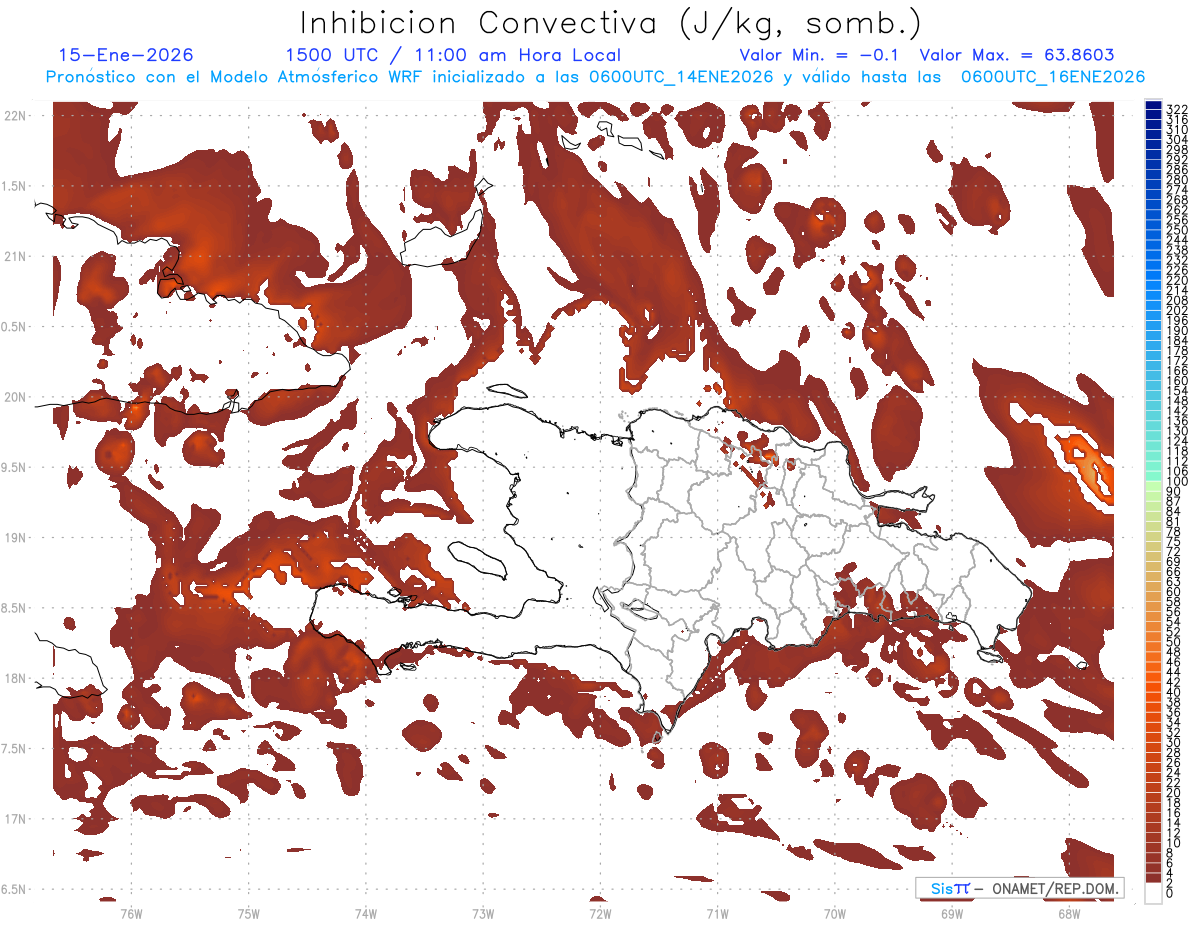Click the 70W longitude label
This screenshot has height=927, width=1200.
pyautogui.click(x=835, y=913)
